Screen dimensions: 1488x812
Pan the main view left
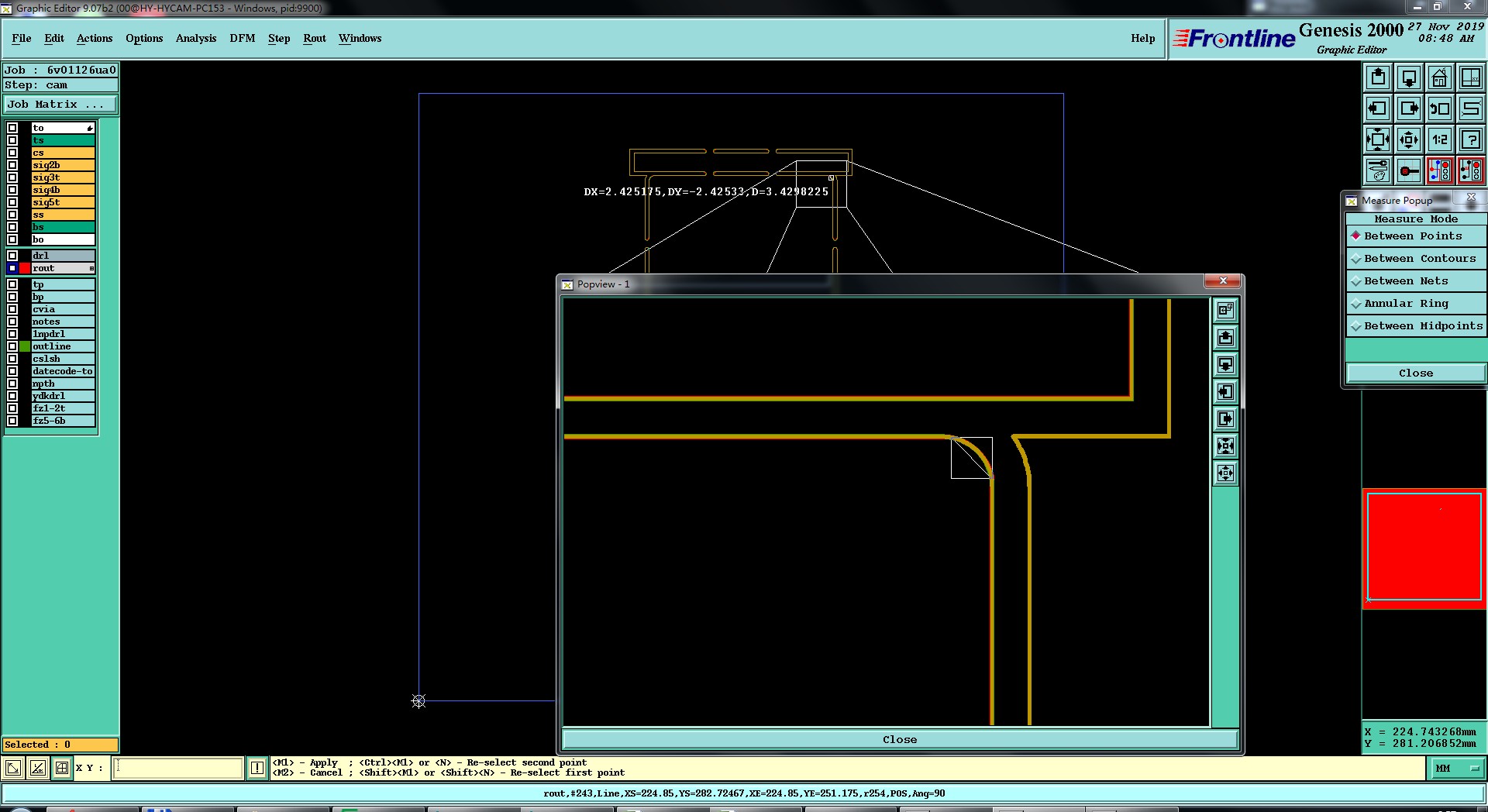coord(1378,108)
